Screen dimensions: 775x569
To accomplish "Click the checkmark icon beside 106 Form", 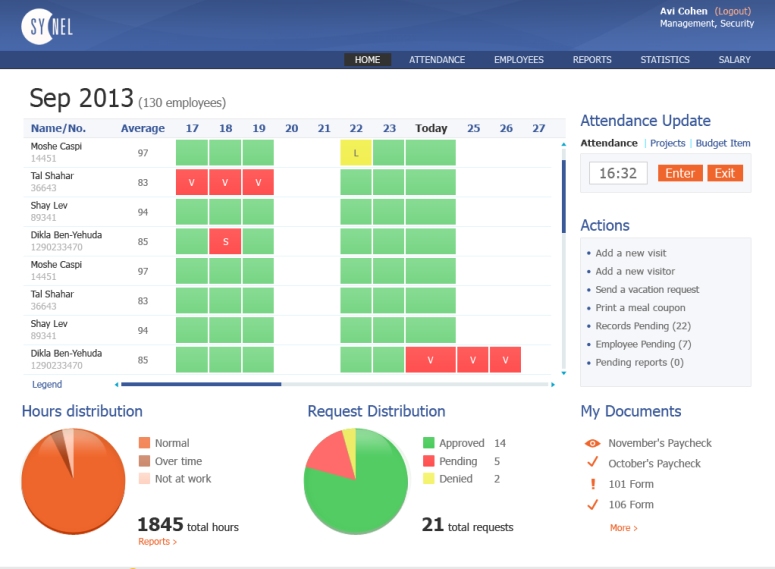I will coord(592,505).
